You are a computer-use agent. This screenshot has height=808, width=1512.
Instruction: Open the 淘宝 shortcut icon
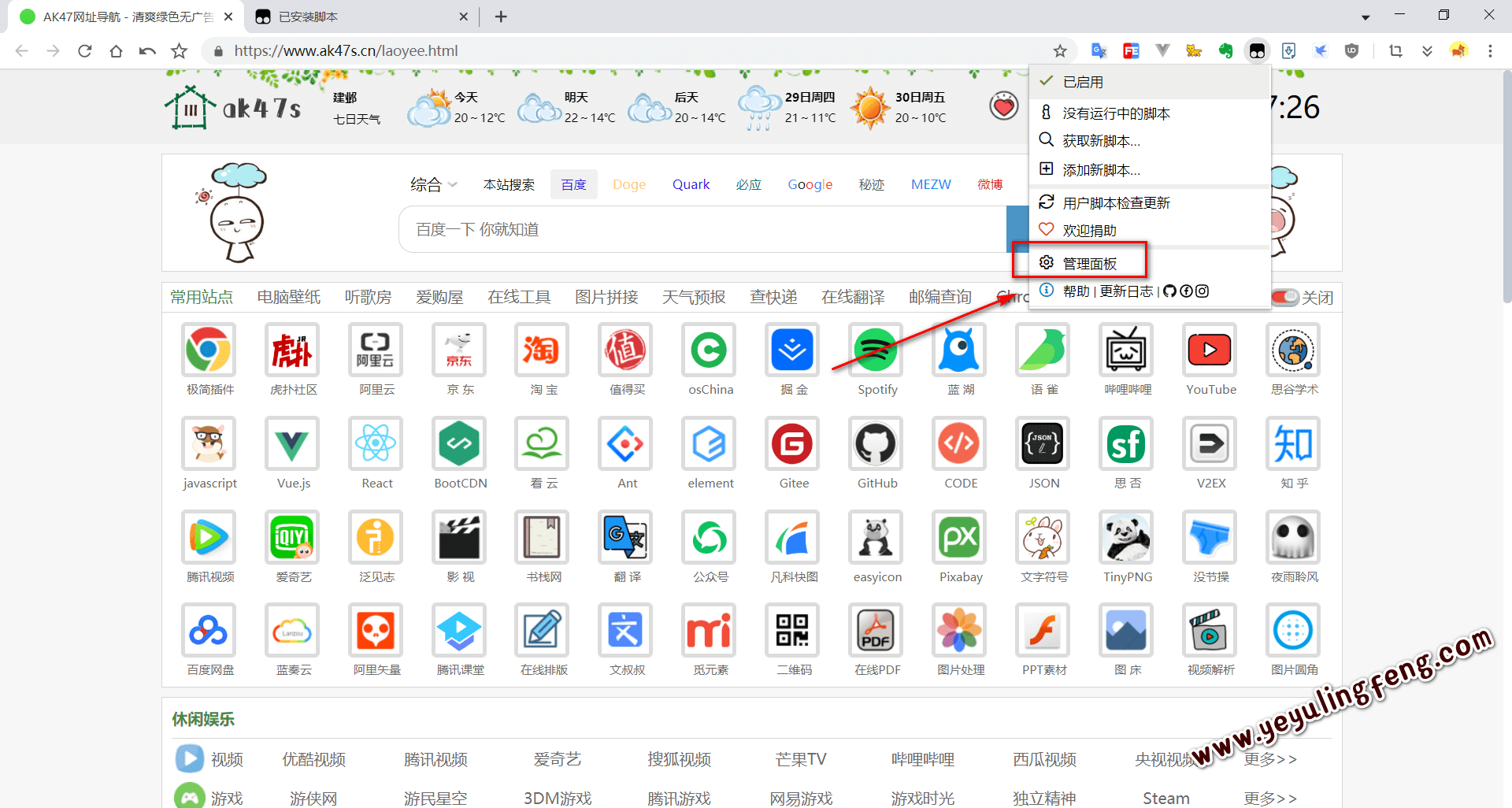click(x=542, y=350)
